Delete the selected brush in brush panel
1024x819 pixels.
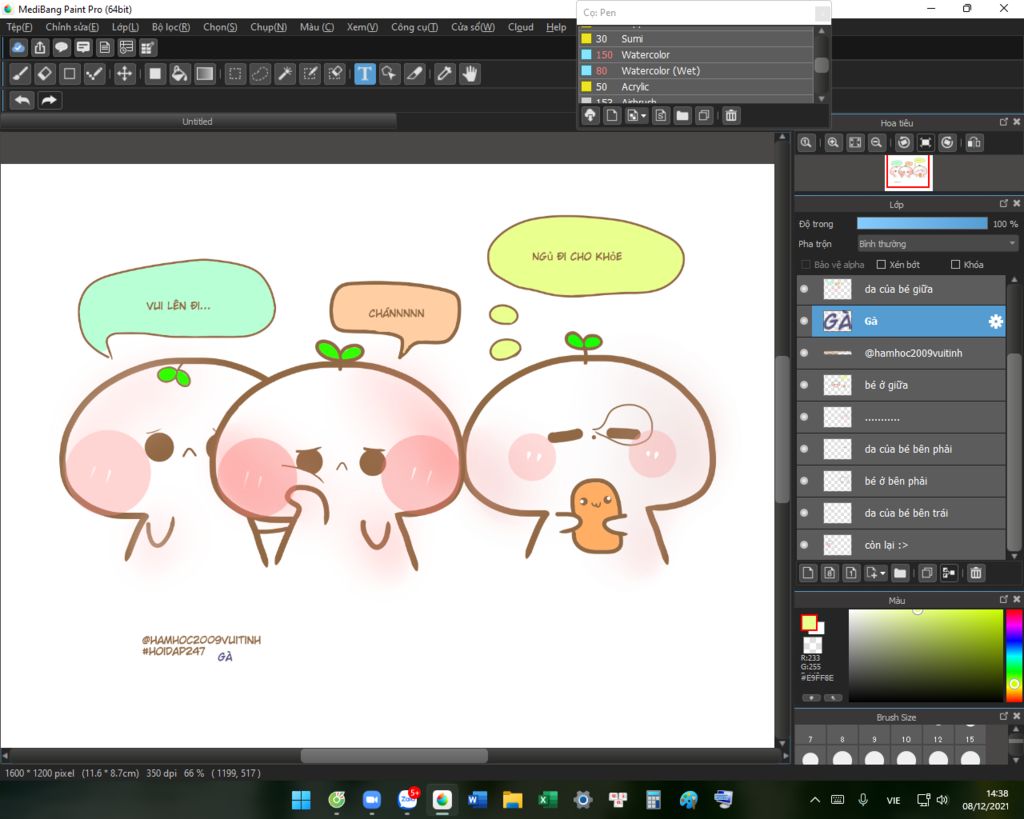pos(731,116)
